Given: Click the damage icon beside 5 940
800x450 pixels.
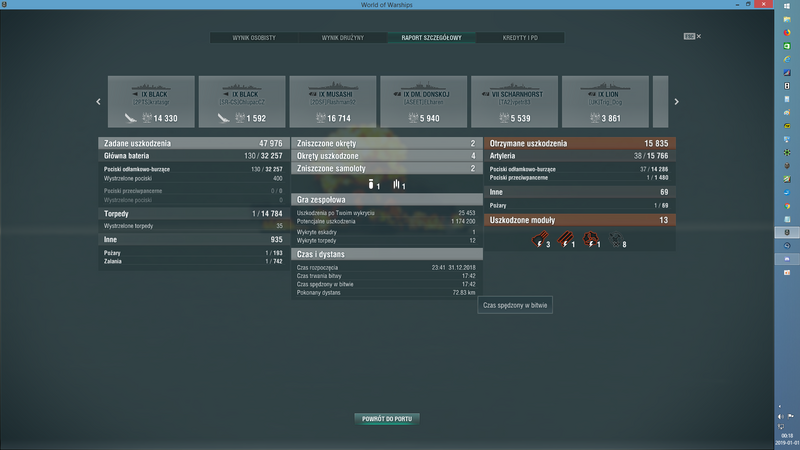Looking at the screenshot, I should pos(413,118).
